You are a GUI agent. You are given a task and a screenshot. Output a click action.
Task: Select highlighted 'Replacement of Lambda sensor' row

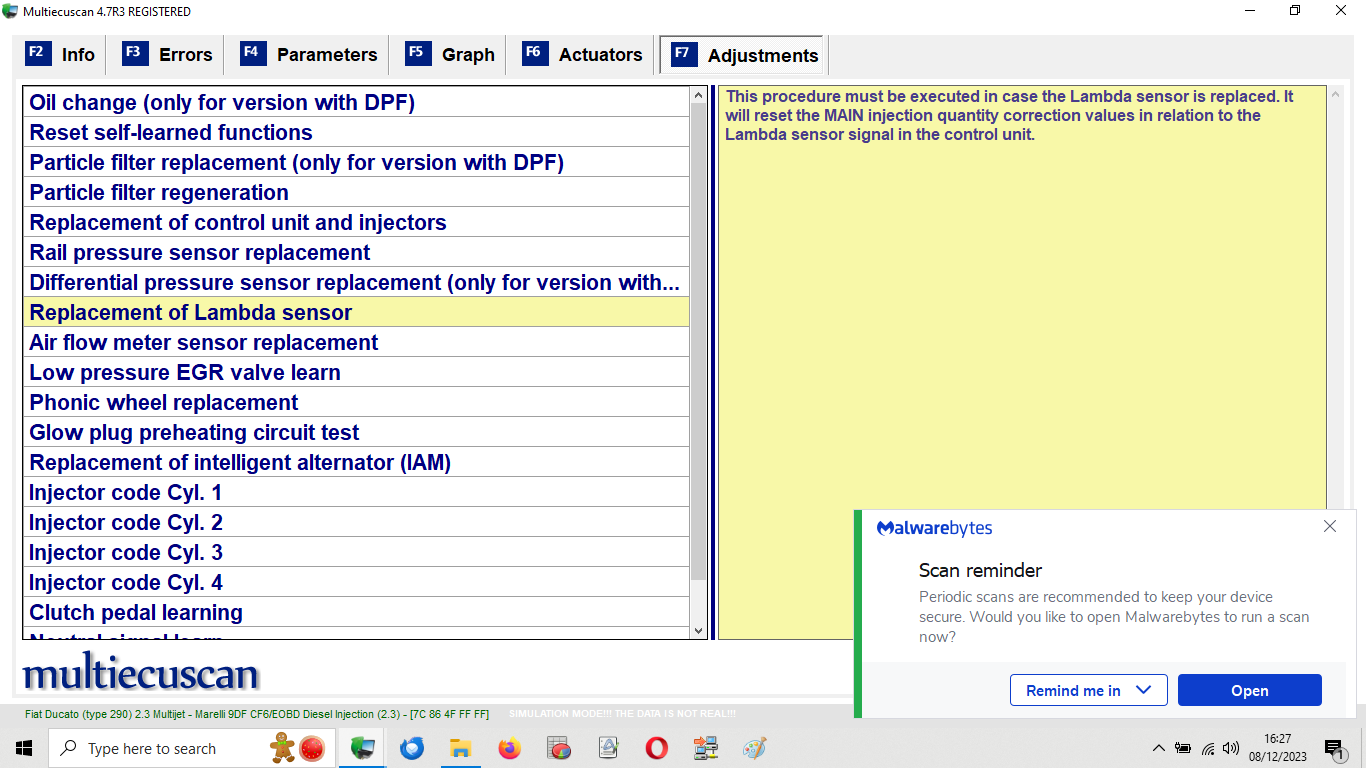356,312
